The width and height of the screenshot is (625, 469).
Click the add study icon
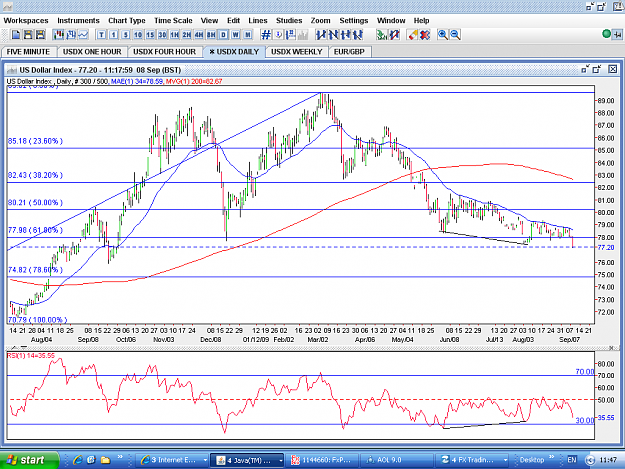pos(382,35)
